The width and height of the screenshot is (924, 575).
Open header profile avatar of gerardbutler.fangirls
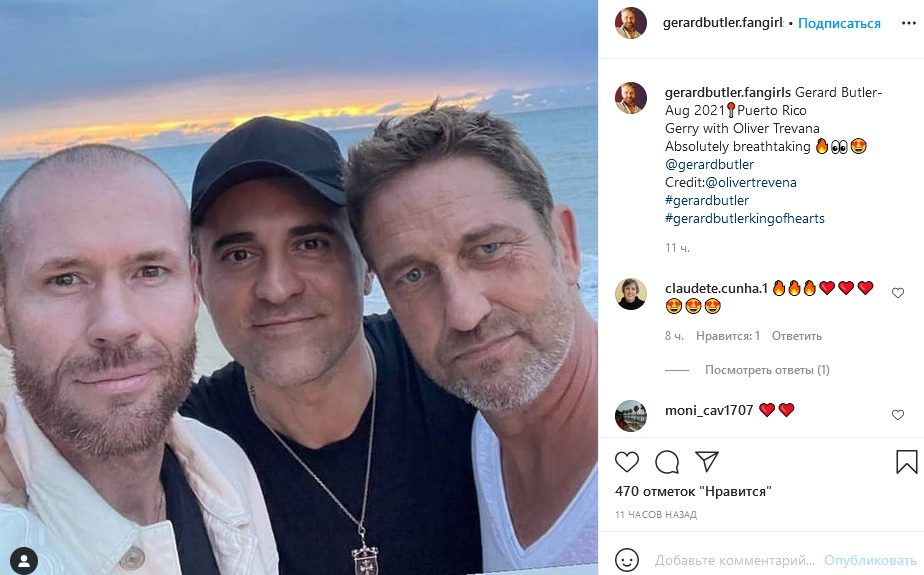click(x=630, y=23)
